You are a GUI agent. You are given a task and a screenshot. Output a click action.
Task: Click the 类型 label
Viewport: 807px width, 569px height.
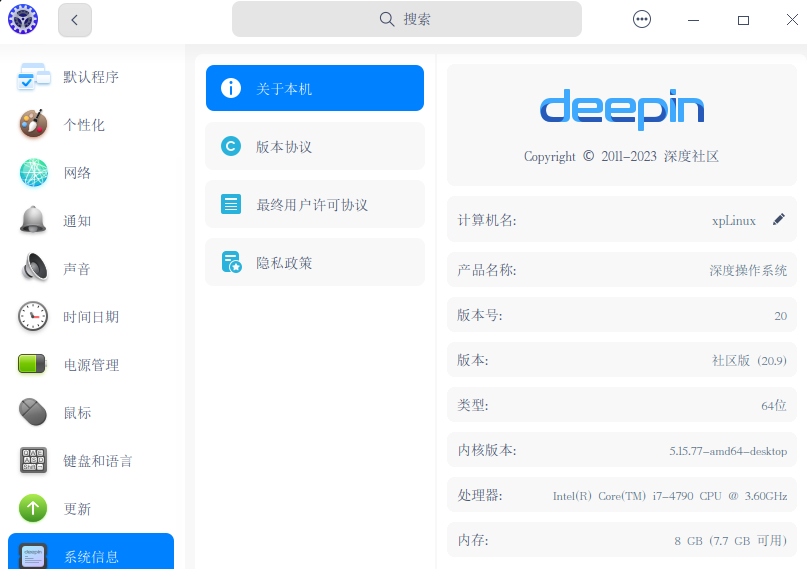[472, 405]
